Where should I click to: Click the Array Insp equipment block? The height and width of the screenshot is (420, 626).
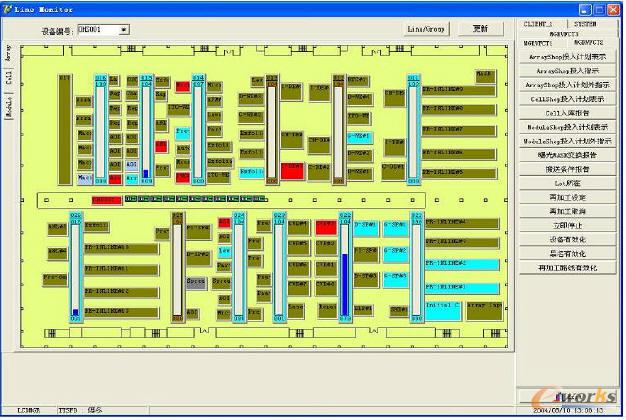click(484, 303)
